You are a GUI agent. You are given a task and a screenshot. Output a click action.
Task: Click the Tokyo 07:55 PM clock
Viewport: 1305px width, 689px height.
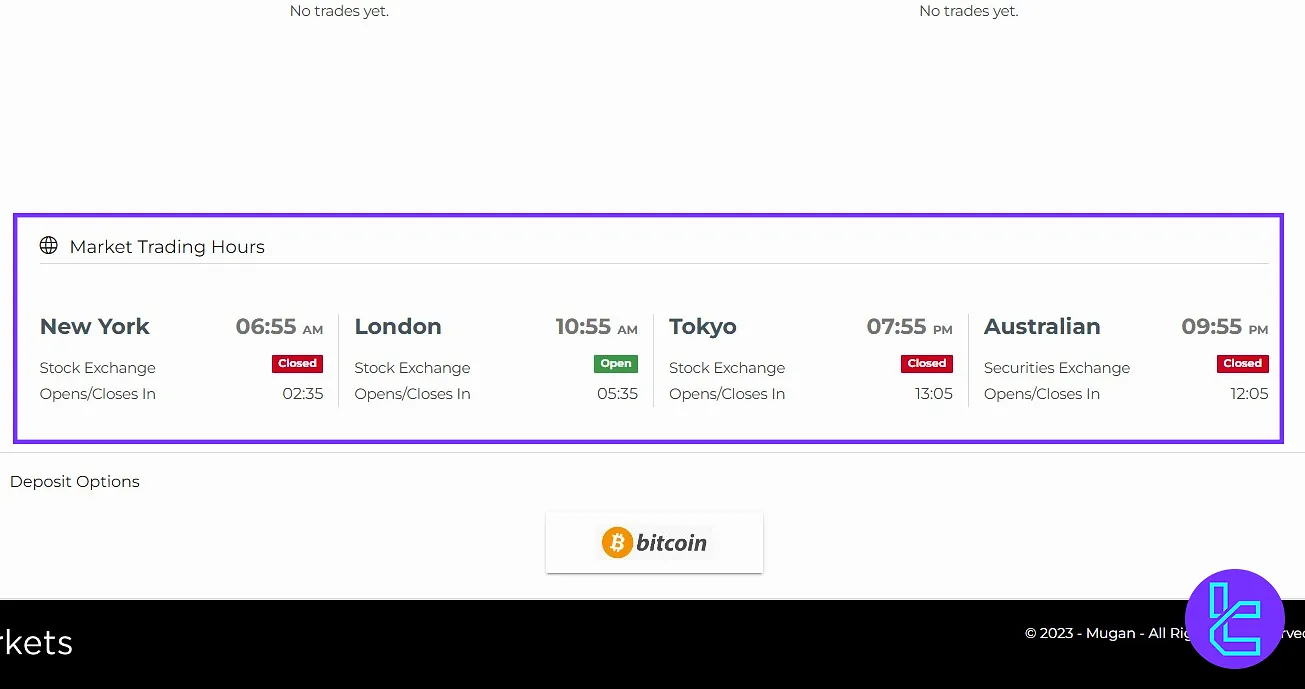pyautogui.click(x=909, y=327)
